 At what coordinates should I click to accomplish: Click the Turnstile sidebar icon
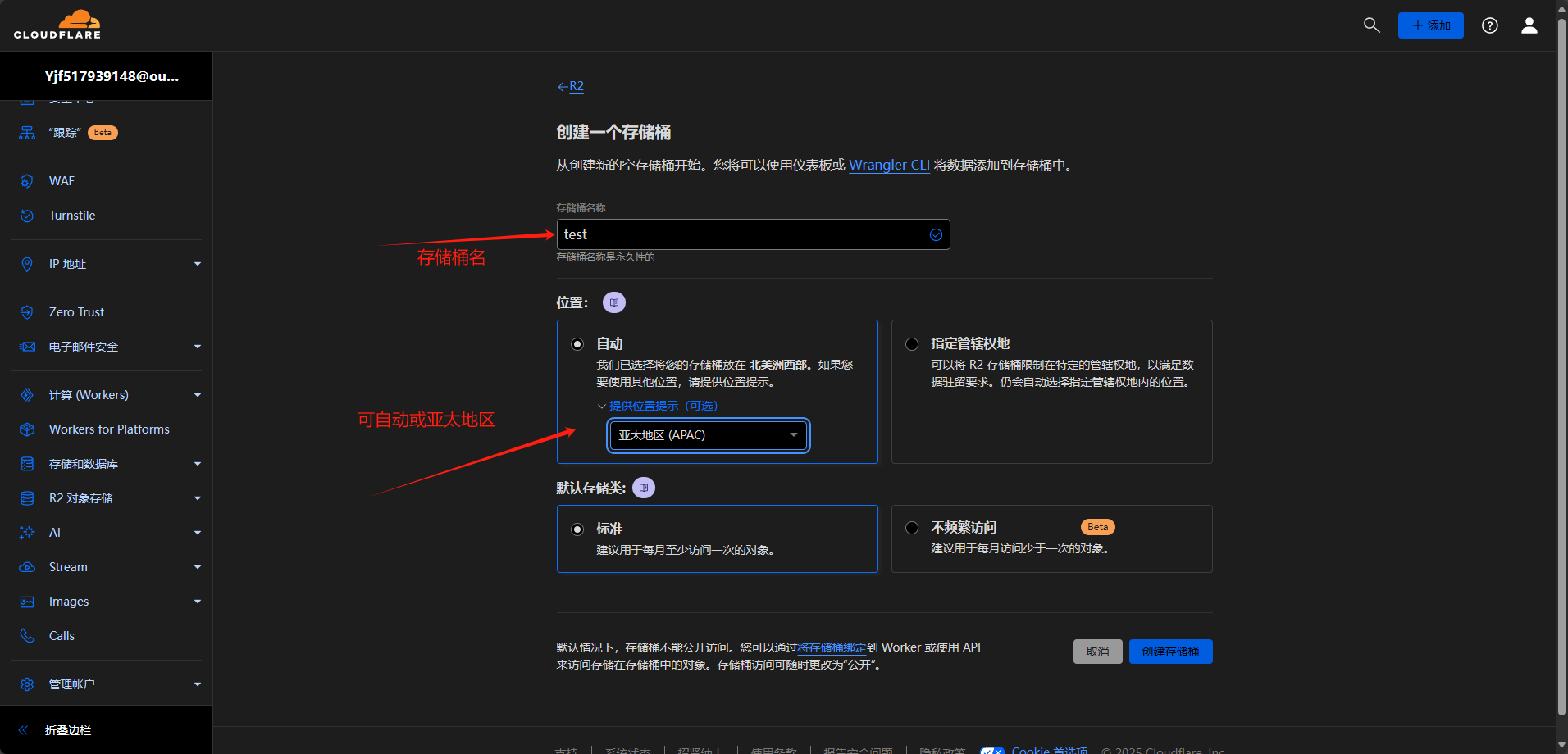tap(27, 216)
